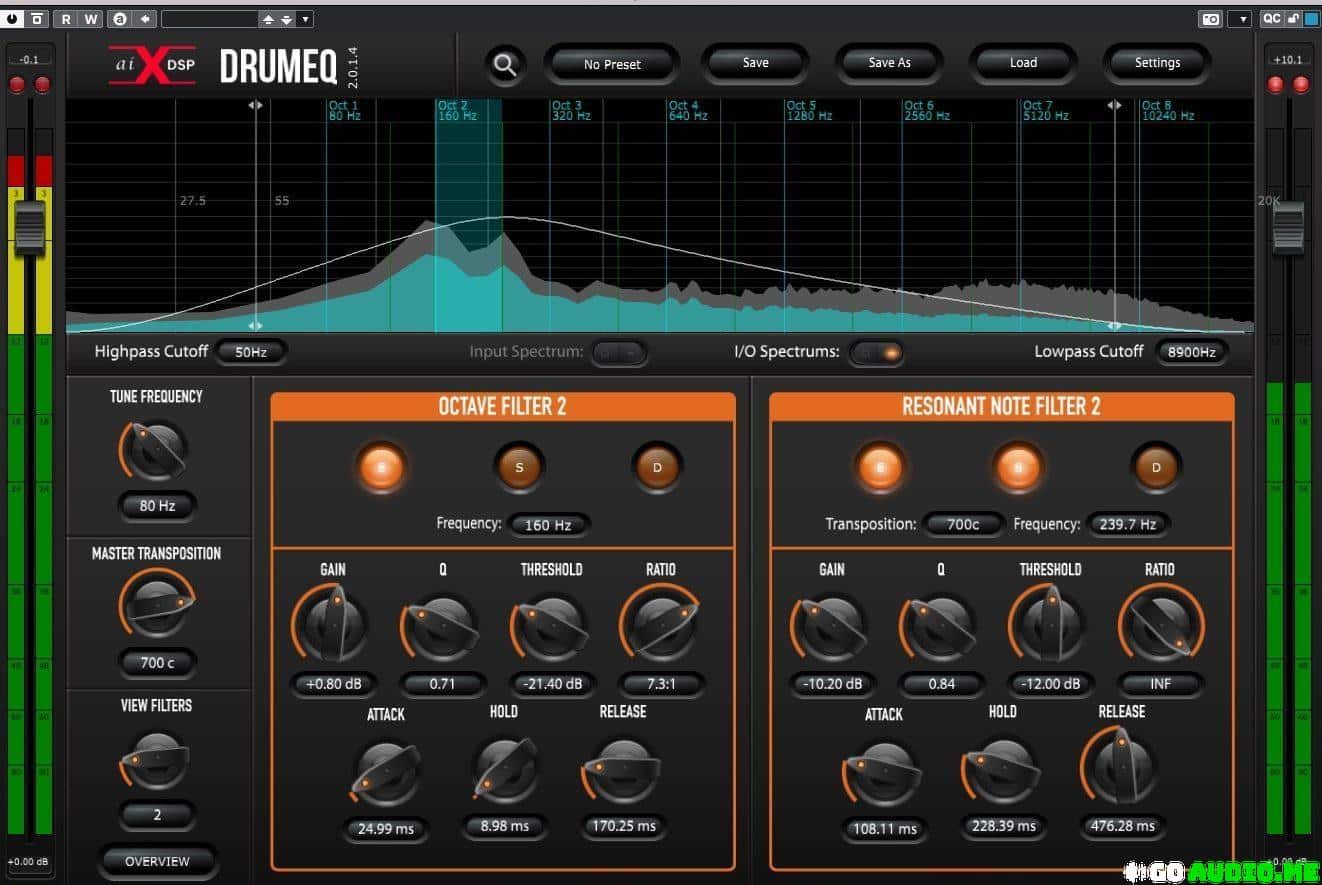The height and width of the screenshot is (885, 1322).
Task: Click Resonant Note Filter 2 Q knob
Action: tap(940, 628)
